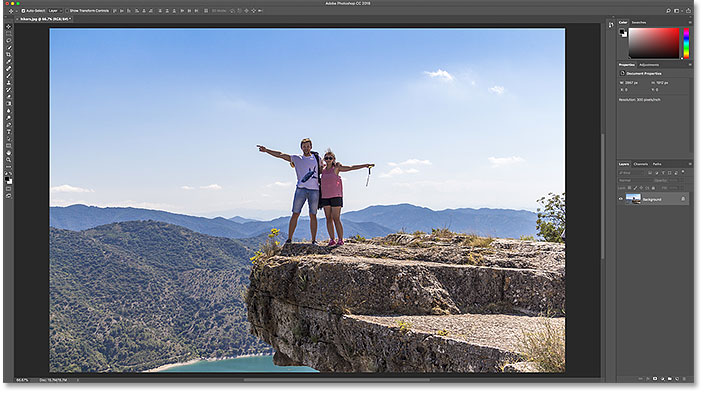Open the Layer dropdown beside Auto-Select
The width and height of the screenshot is (704, 394).
55,10
